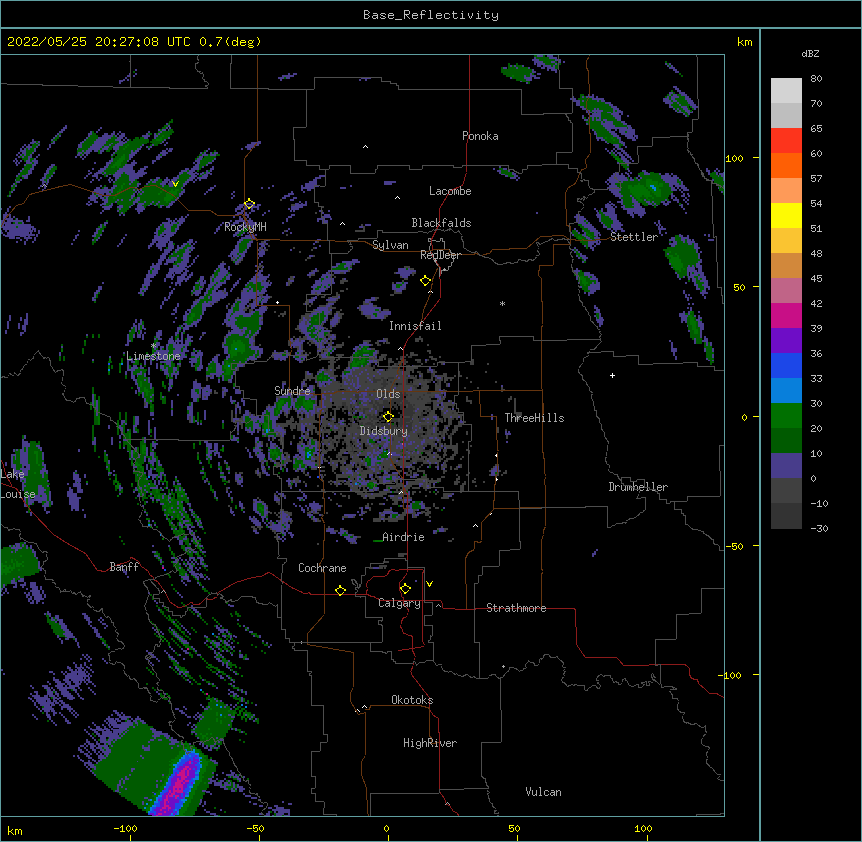Pick the light gray 80-70 dBZ legend swatch
The height and width of the screenshot is (842, 862).
pyautogui.click(x=786, y=91)
